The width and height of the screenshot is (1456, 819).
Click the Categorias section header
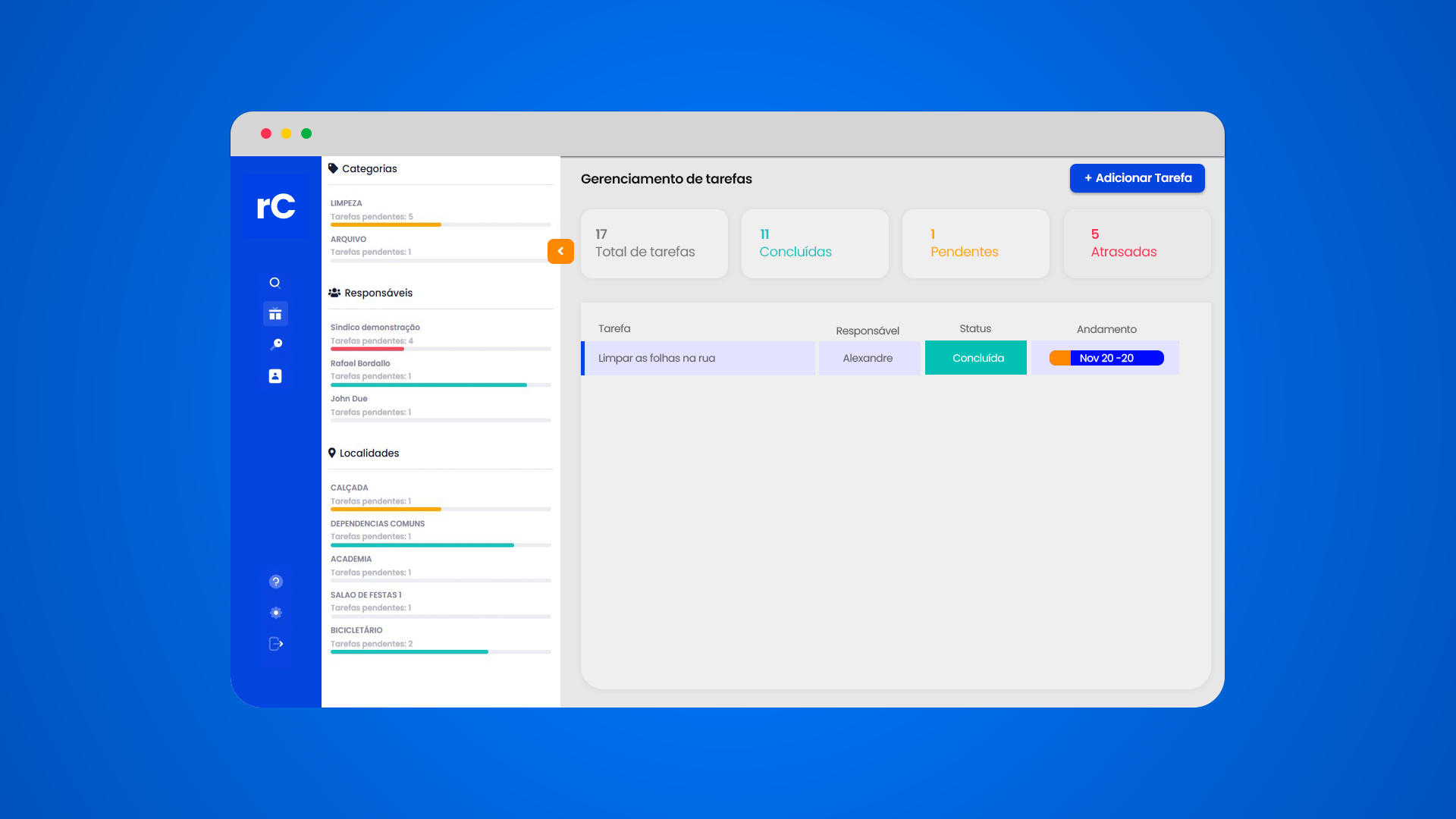click(x=369, y=168)
